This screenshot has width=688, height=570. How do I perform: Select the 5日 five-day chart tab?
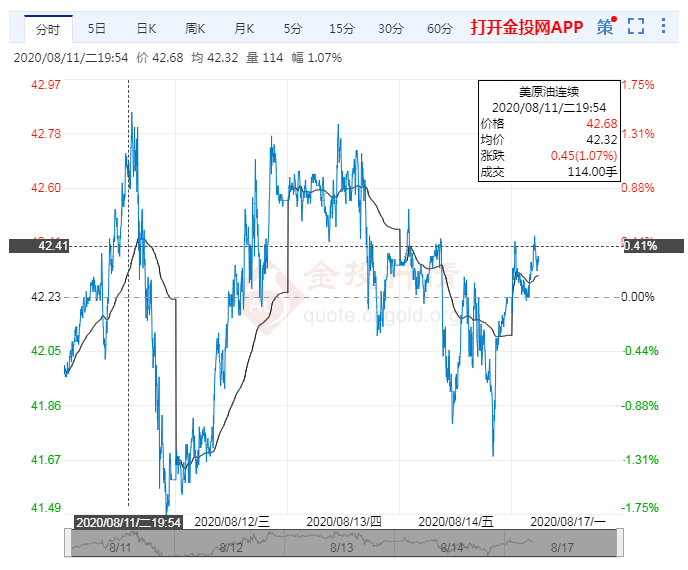click(97, 28)
